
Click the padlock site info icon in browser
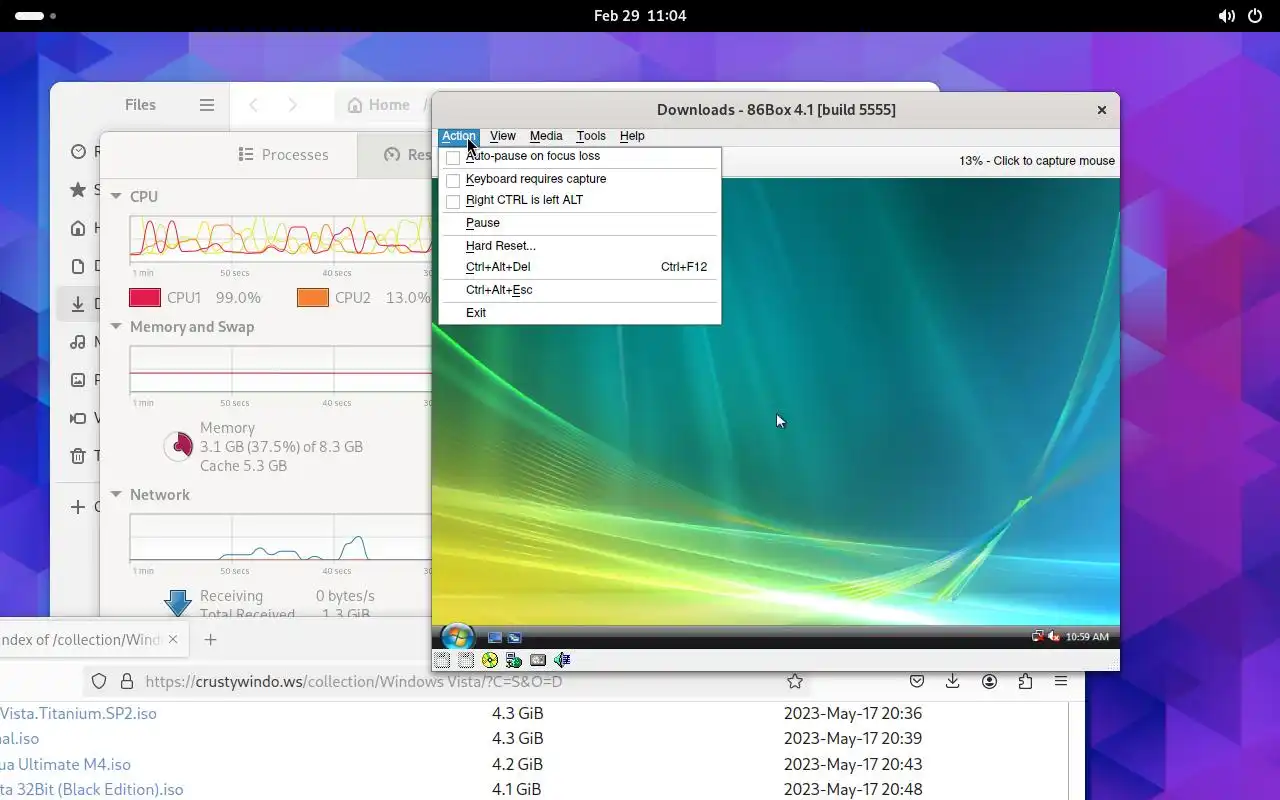pos(127,681)
